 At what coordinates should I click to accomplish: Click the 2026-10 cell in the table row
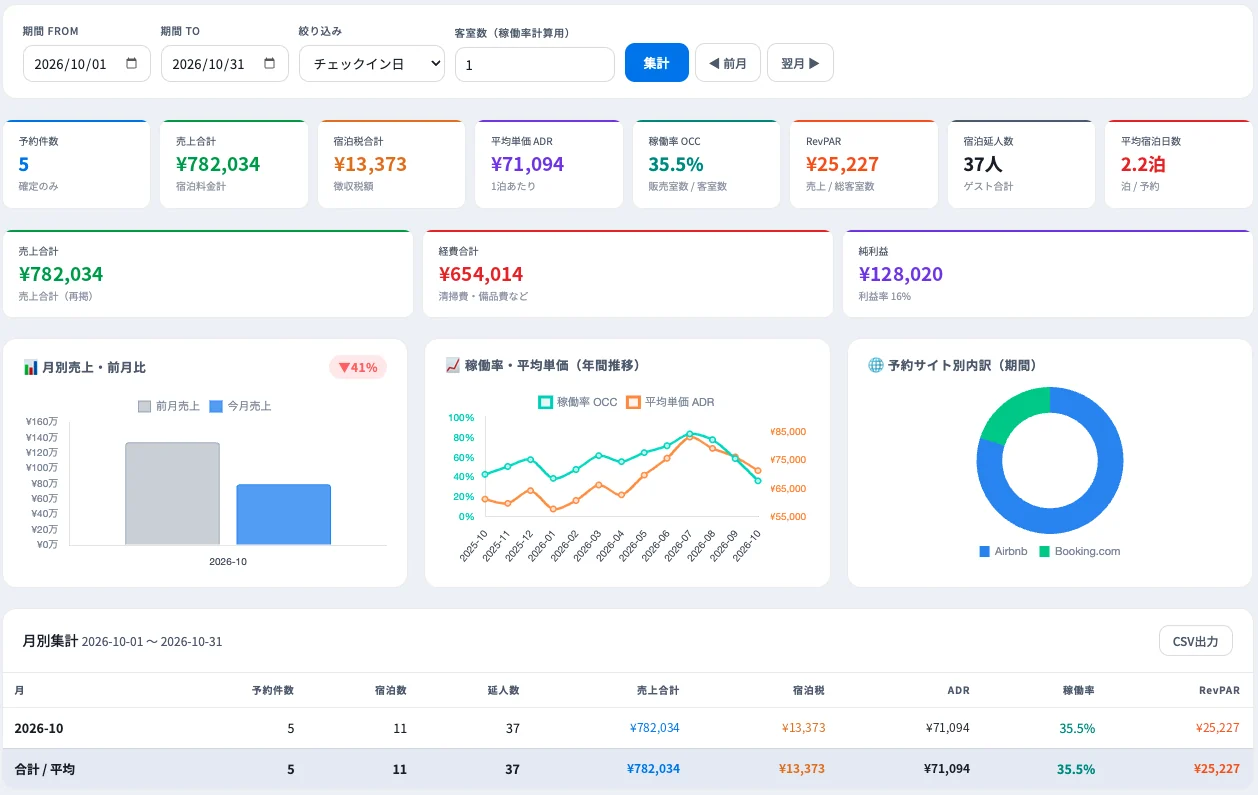[x=39, y=728]
